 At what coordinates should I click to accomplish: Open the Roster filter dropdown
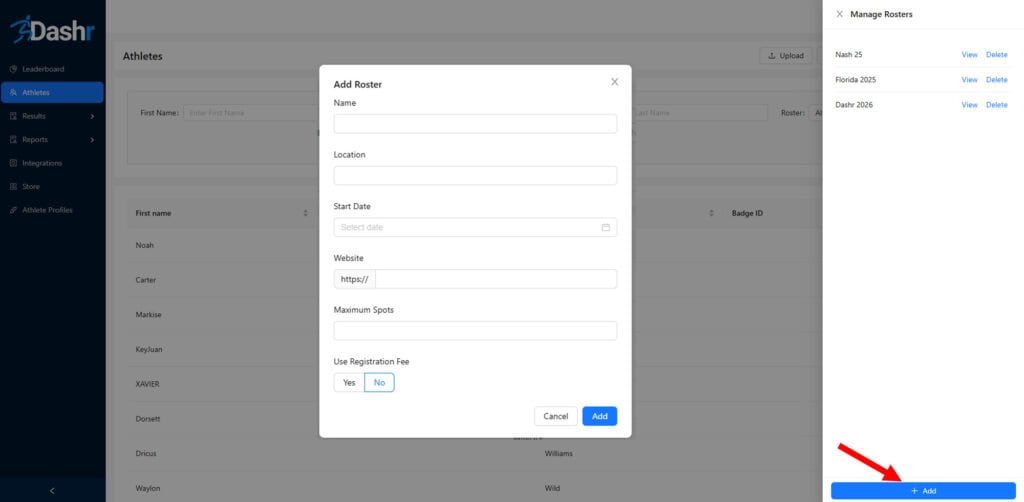tap(816, 113)
